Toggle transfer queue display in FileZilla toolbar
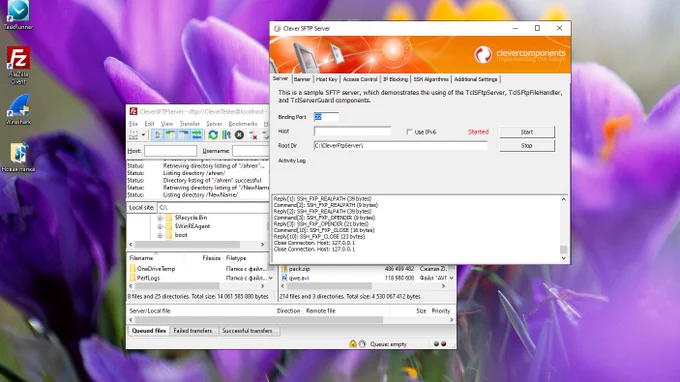The image size is (680, 382). (196, 135)
